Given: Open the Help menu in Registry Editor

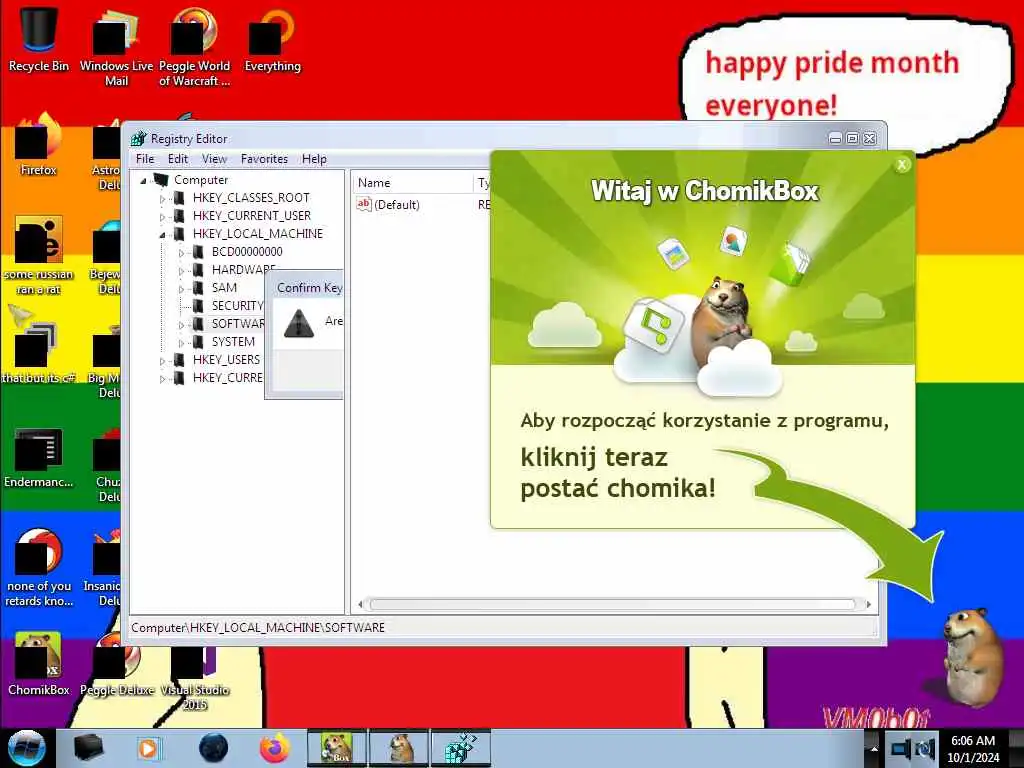Looking at the screenshot, I should pos(314,159).
